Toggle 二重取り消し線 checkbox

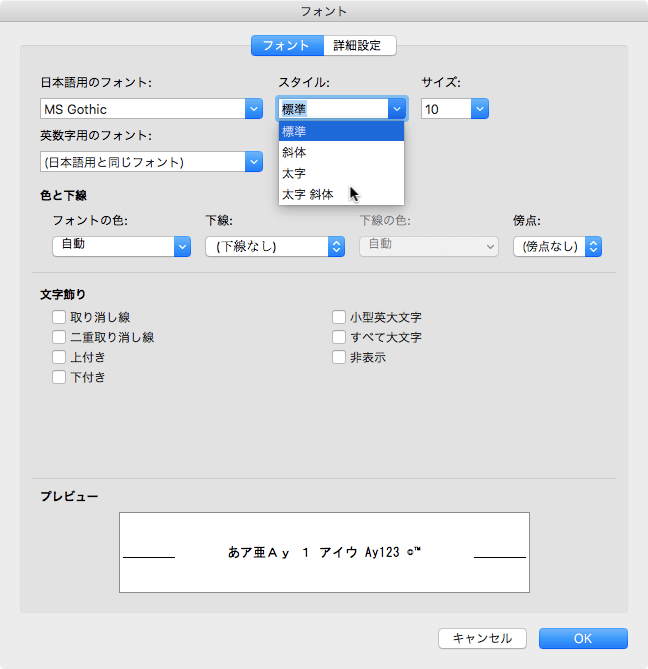coord(59,337)
